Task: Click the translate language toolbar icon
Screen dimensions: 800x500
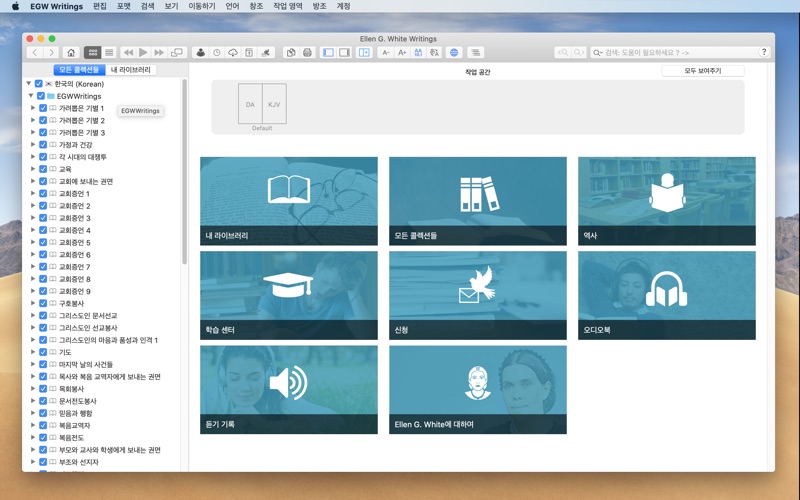Action: (x=434, y=53)
